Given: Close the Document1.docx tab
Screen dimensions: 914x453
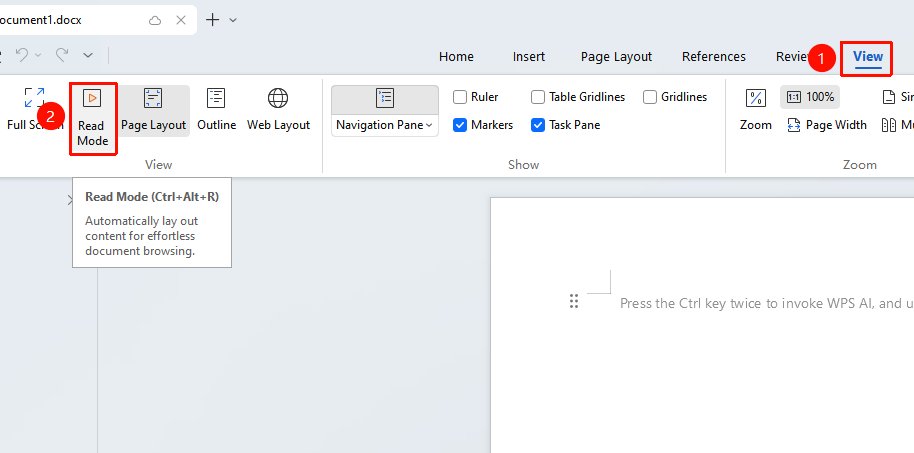Looking at the screenshot, I should point(181,20).
